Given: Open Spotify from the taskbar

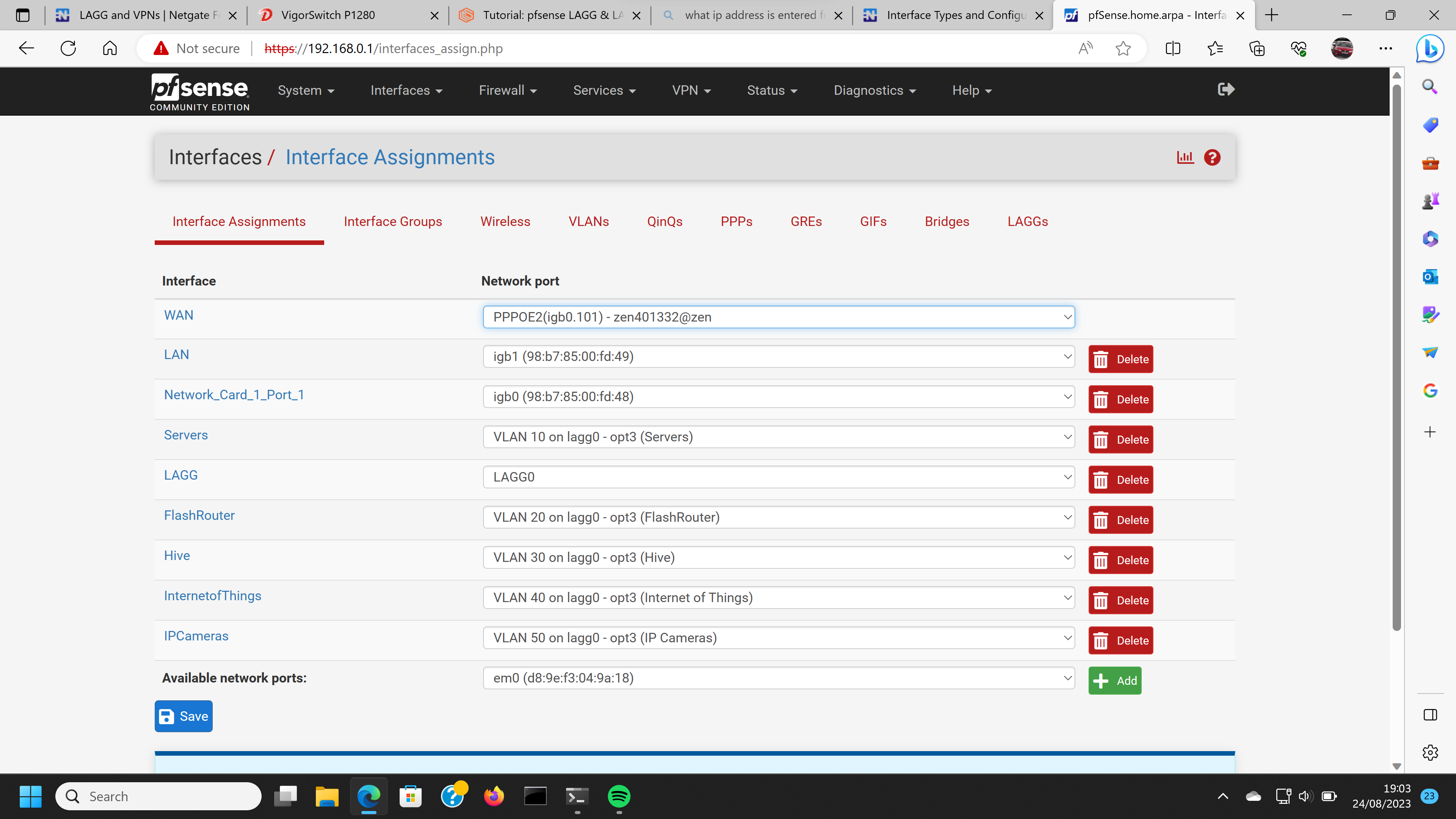Looking at the screenshot, I should pyautogui.click(x=619, y=796).
